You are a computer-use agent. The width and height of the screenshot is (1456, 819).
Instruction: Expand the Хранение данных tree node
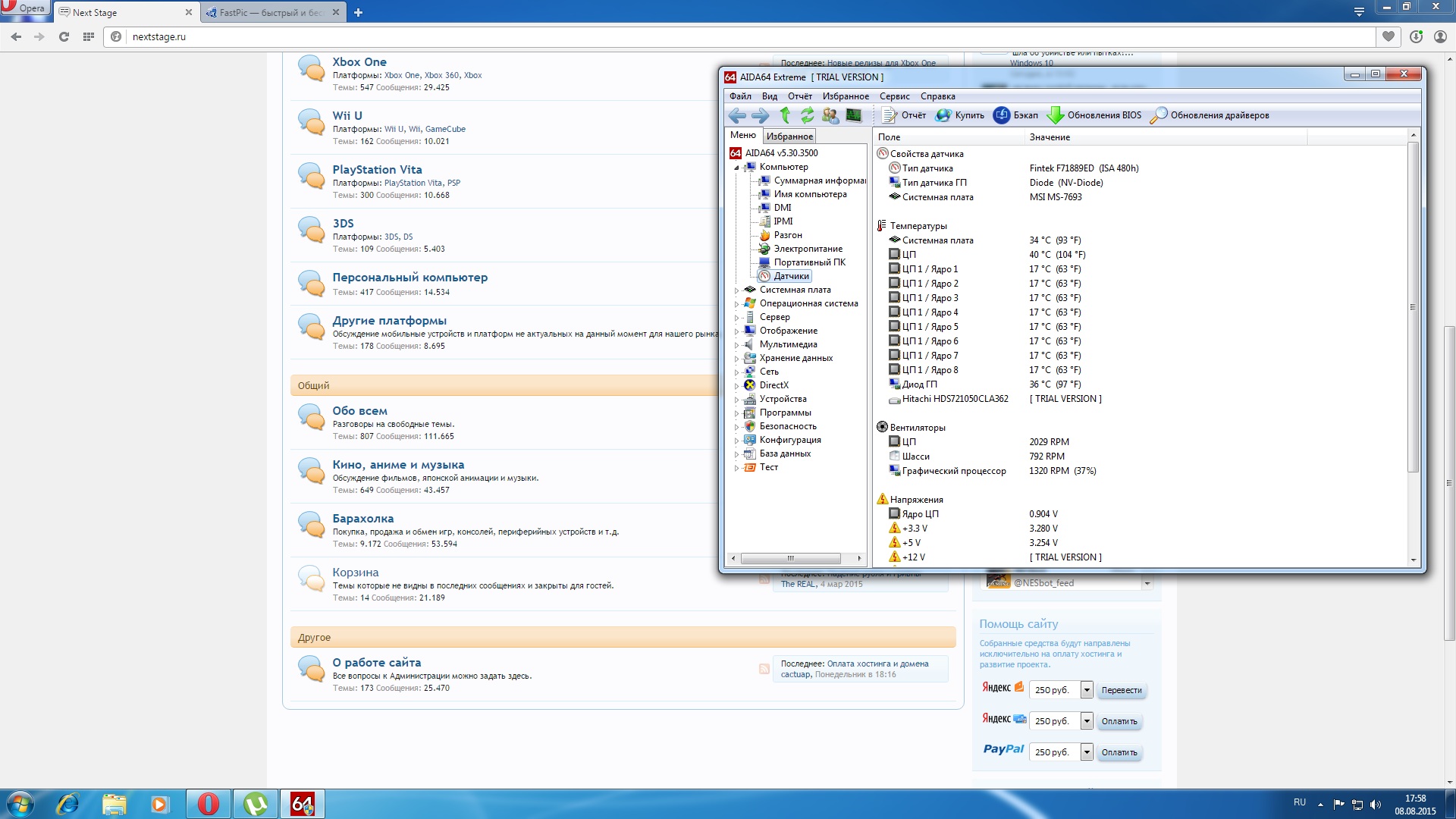[x=736, y=359]
